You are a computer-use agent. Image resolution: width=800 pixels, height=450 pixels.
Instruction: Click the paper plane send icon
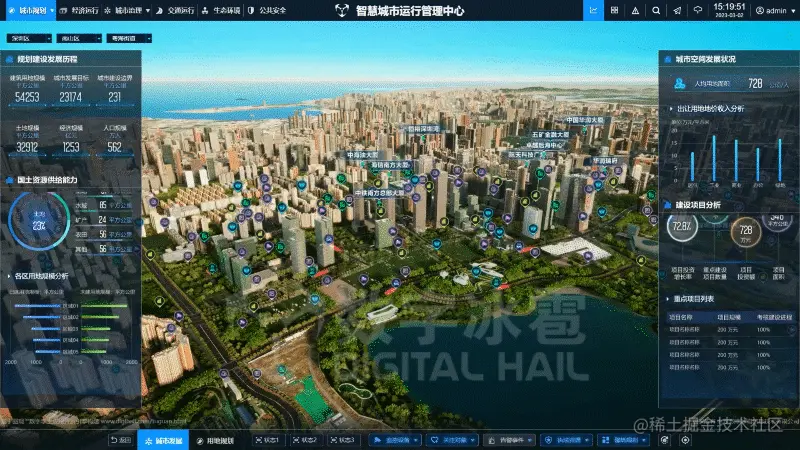click(x=677, y=10)
